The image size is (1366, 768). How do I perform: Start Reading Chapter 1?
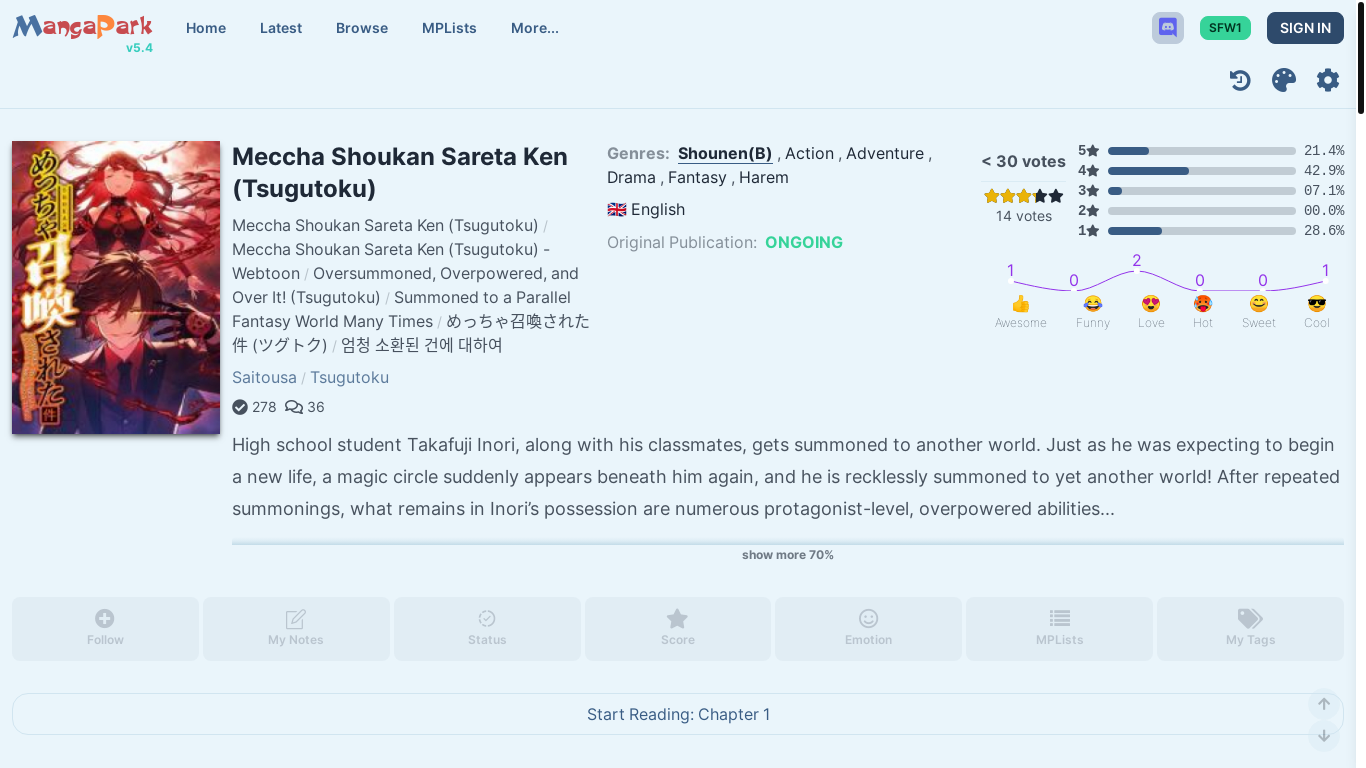pyautogui.click(x=678, y=714)
